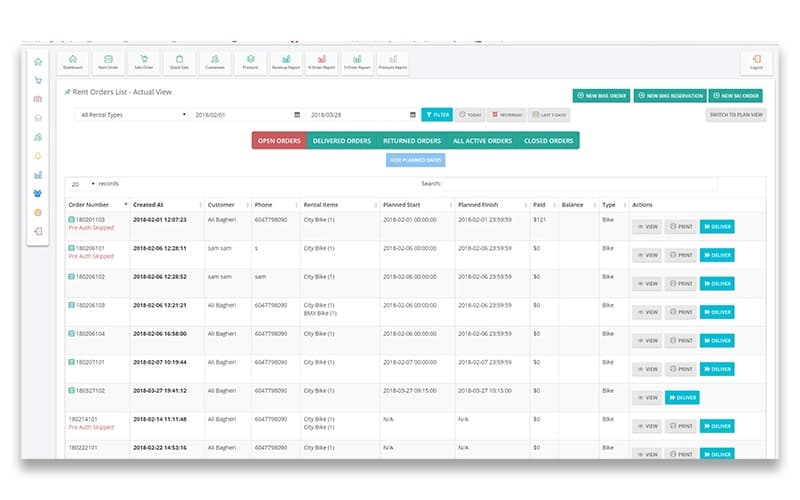Sort table by Balance column
Viewport: 800px width, 500px height.
pos(578,205)
